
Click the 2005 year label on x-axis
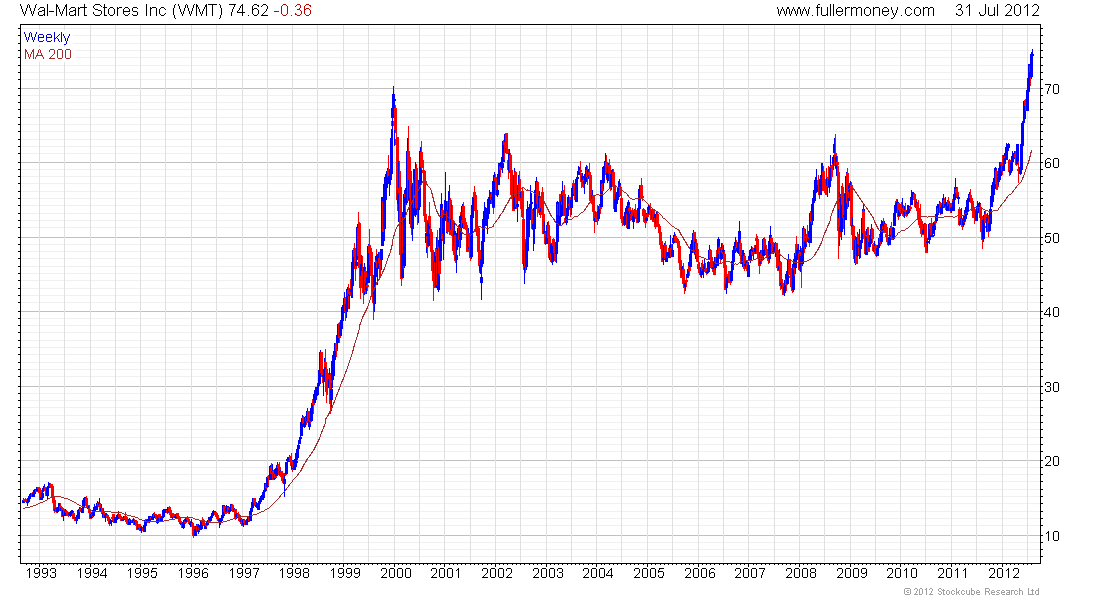pyautogui.click(x=649, y=573)
